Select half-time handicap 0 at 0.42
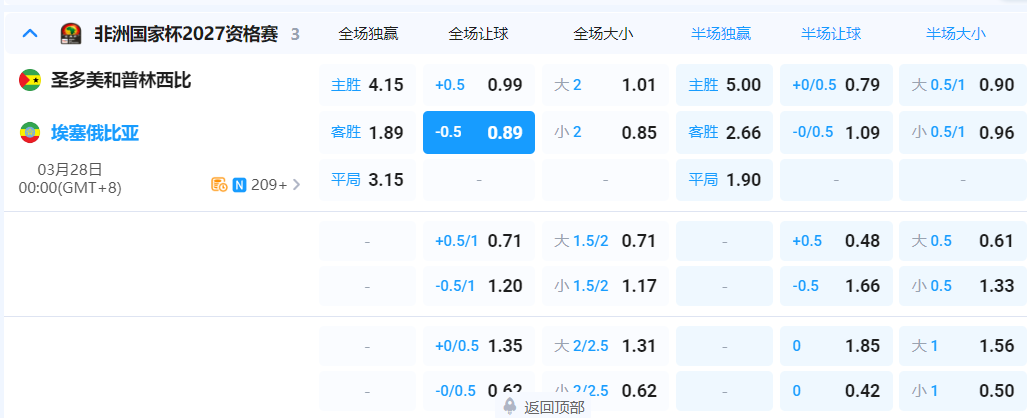The height and width of the screenshot is (418, 1027). 836,391
